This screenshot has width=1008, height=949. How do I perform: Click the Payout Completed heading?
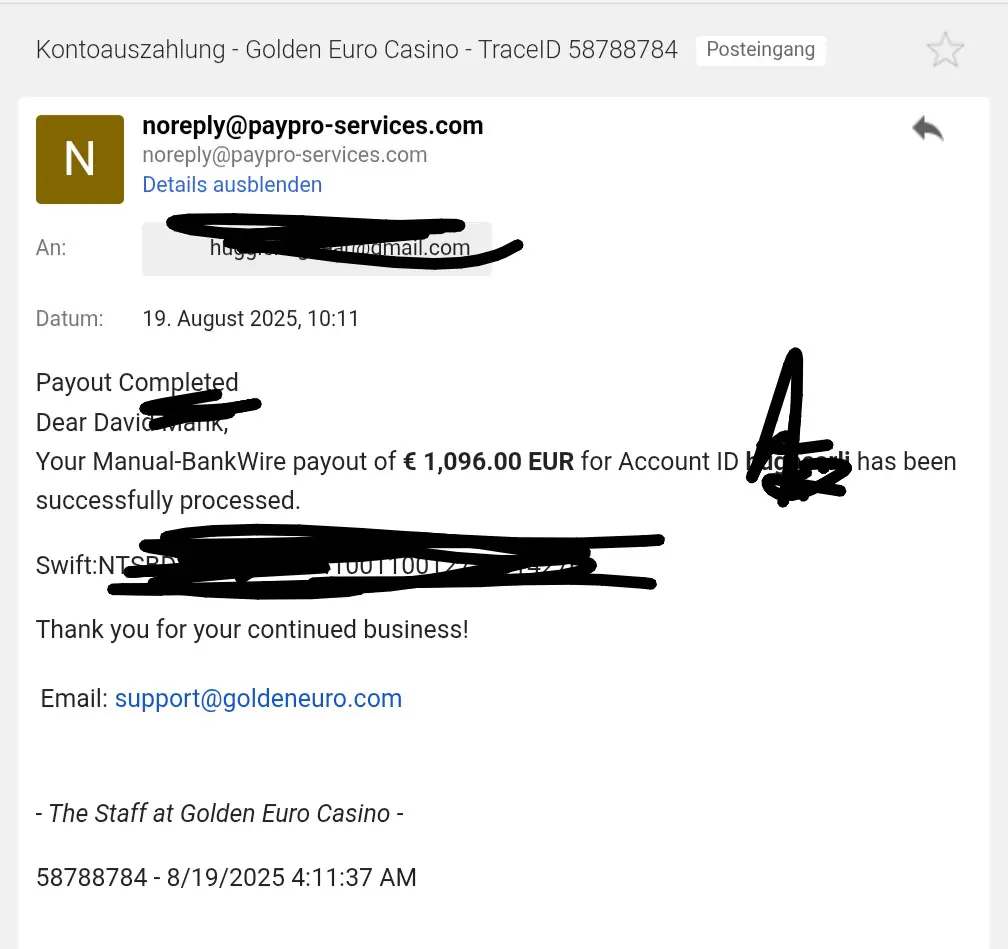137,383
